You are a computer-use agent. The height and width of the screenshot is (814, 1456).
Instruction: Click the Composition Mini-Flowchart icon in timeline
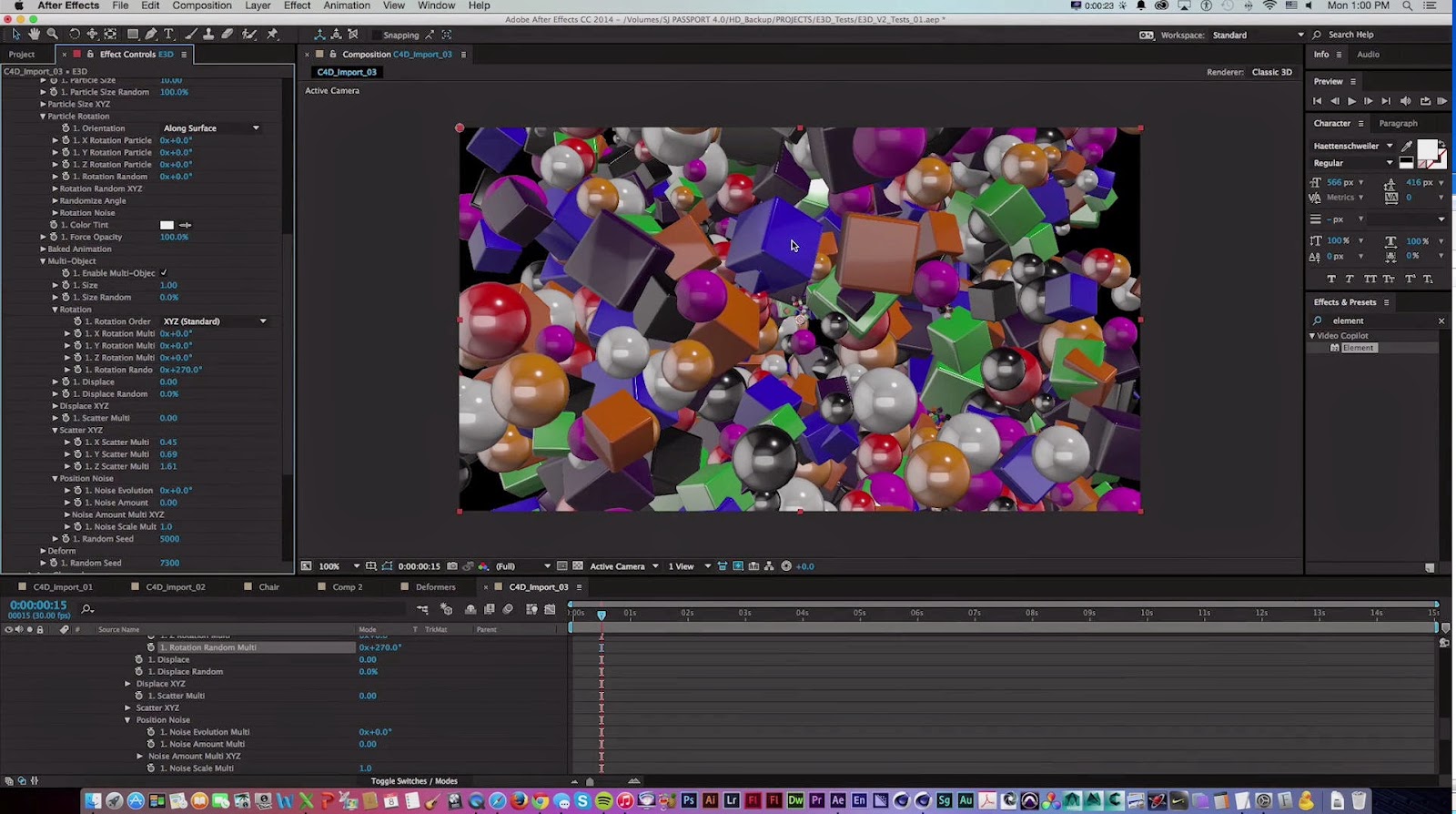(x=422, y=609)
